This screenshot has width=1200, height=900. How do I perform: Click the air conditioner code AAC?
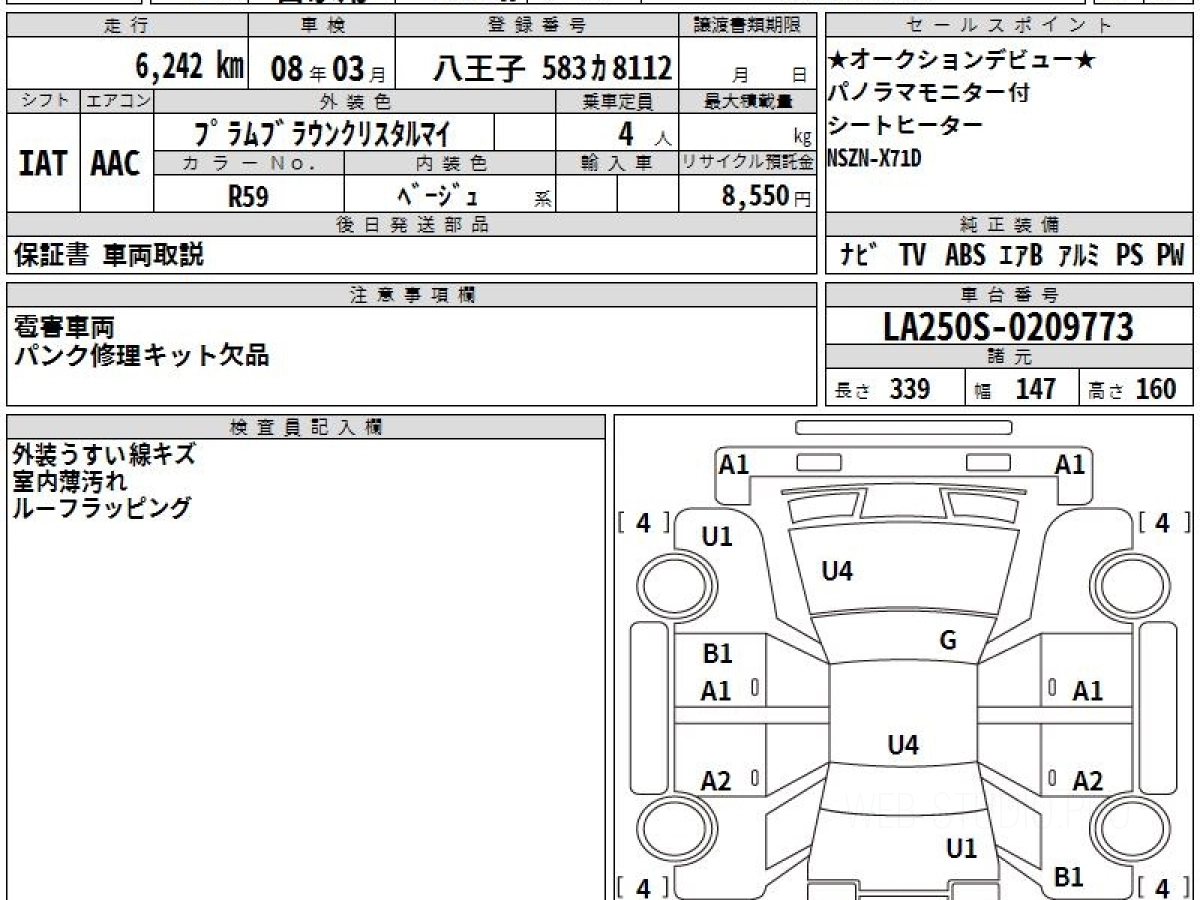tap(116, 164)
